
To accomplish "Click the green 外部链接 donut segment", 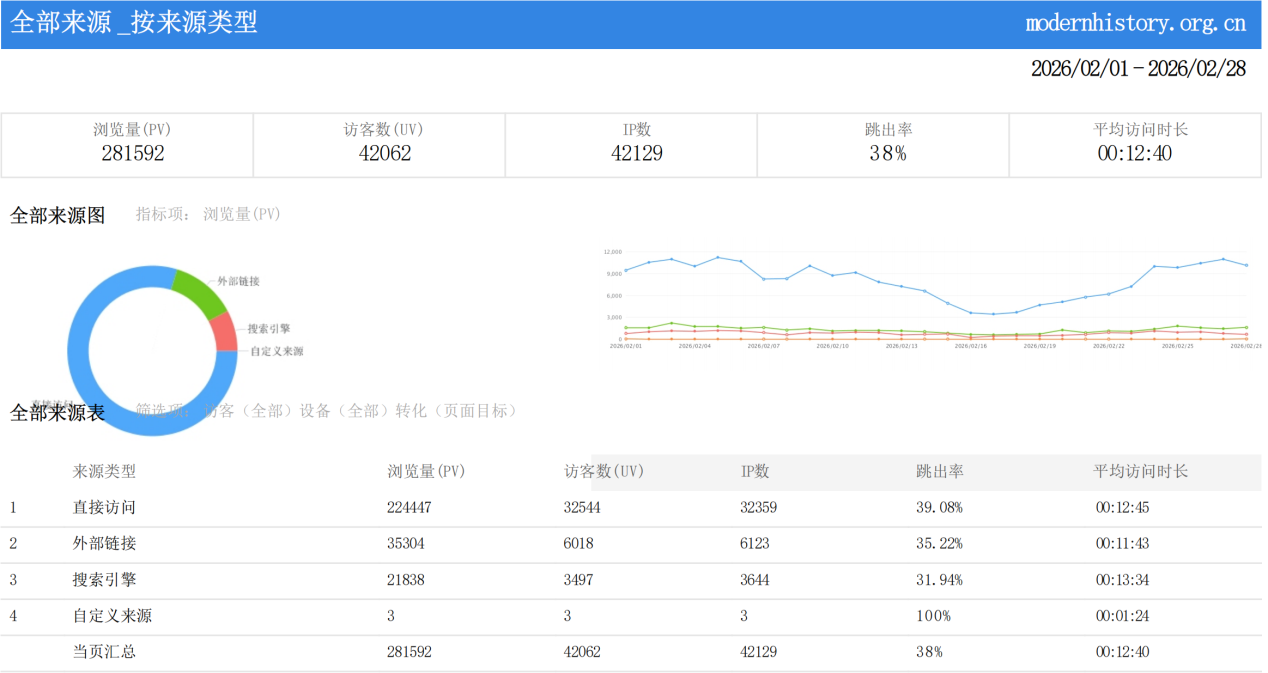I will [x=198, y=290].
